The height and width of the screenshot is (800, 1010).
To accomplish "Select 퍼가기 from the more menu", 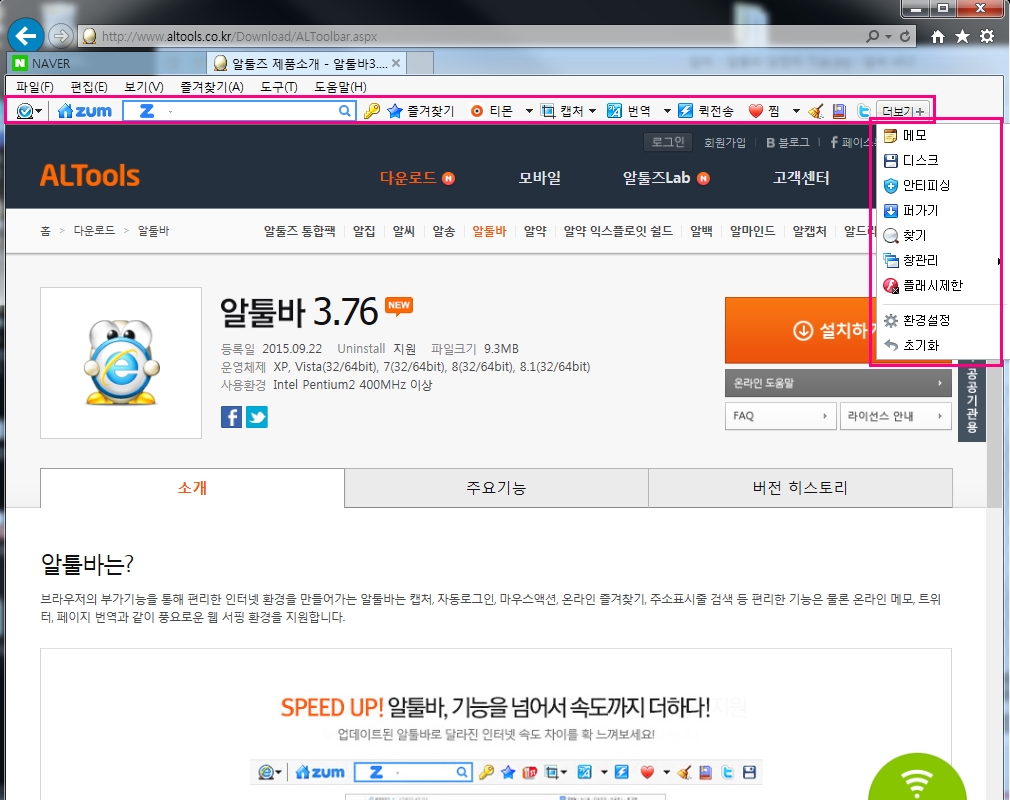I will point(940,211).
